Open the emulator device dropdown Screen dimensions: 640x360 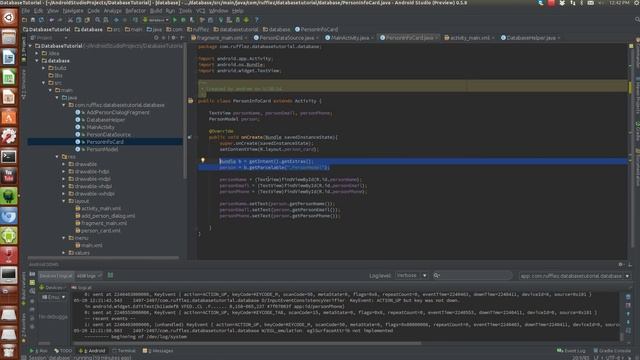[x=53, y=297]
